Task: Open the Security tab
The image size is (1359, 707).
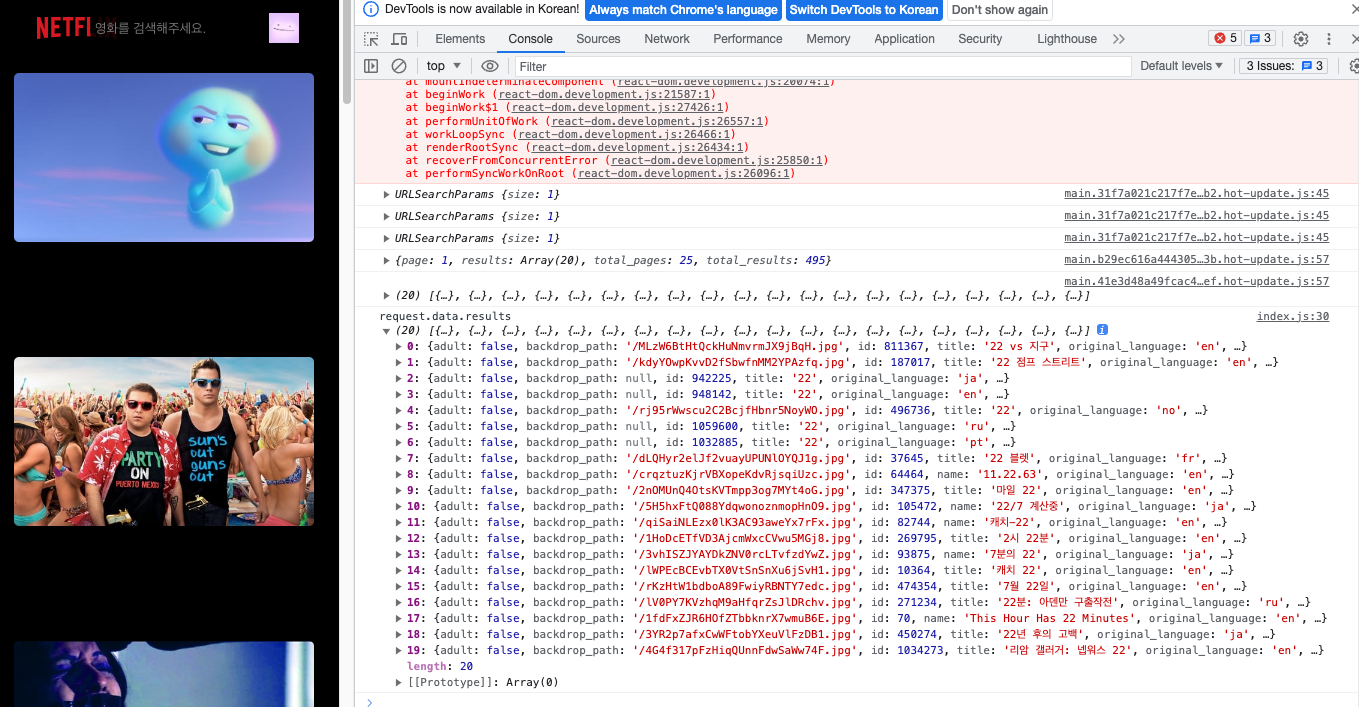Action: [x=980, y=39]
